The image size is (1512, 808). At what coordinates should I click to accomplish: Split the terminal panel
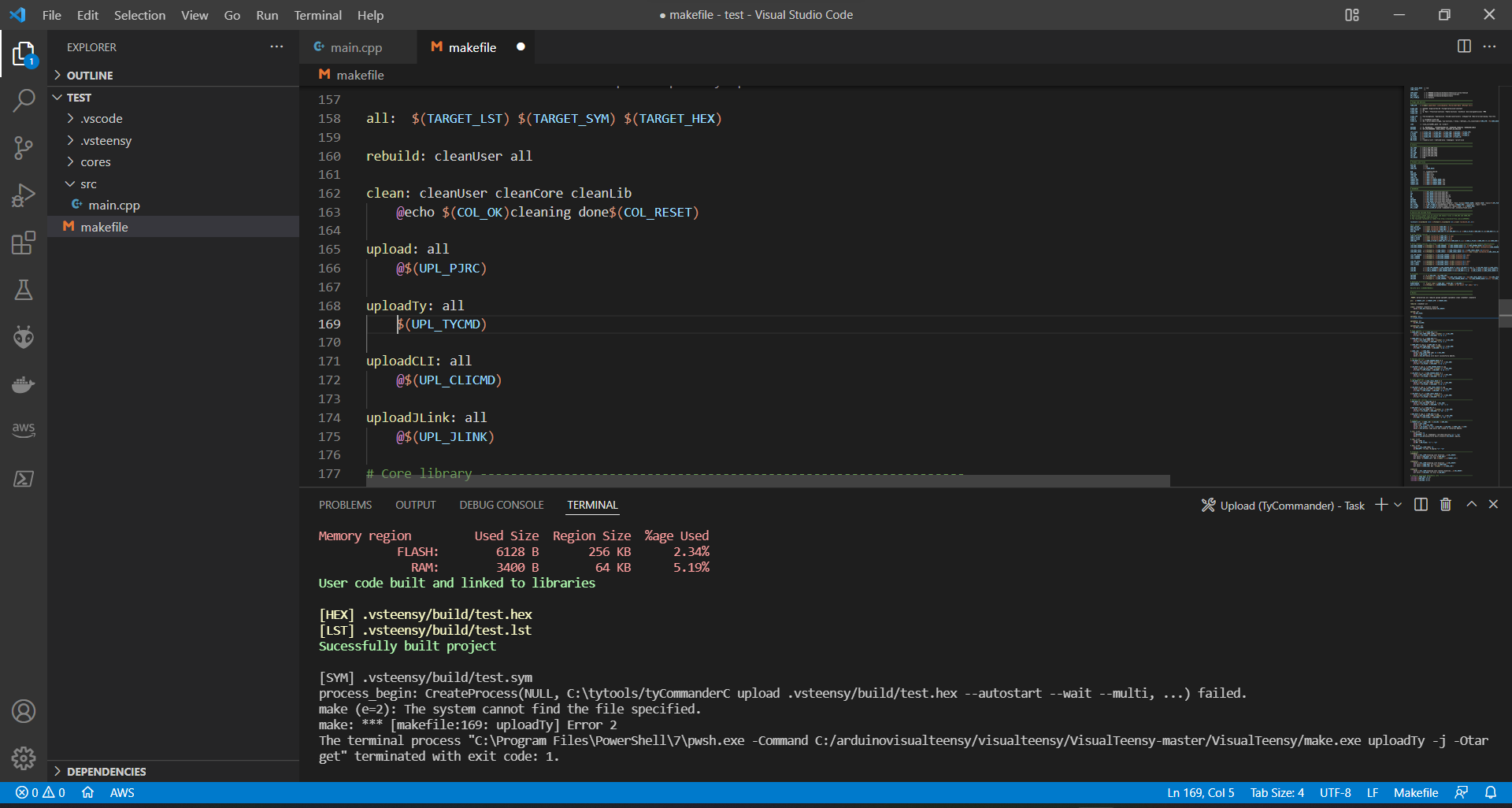(1421, 504)
